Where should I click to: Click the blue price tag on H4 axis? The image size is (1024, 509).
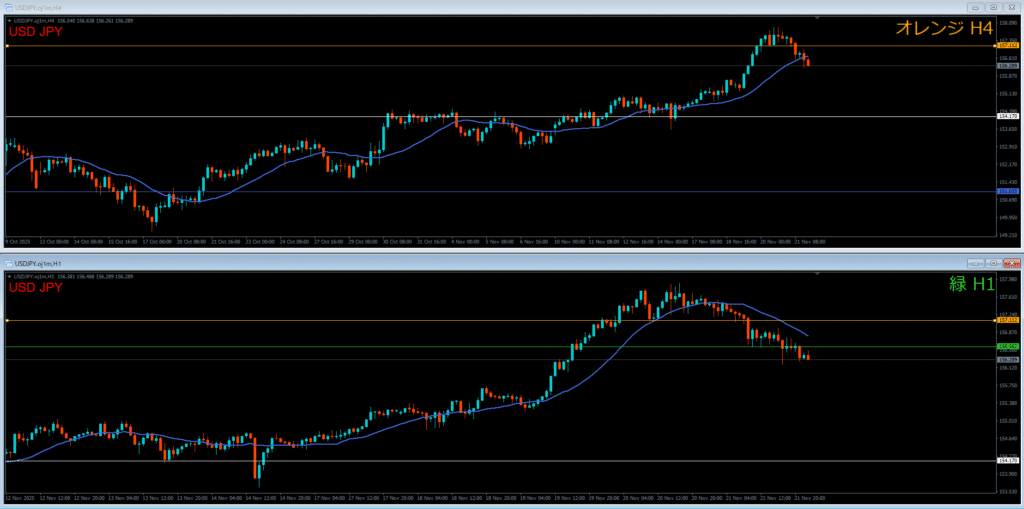[x=1008, y=191]
